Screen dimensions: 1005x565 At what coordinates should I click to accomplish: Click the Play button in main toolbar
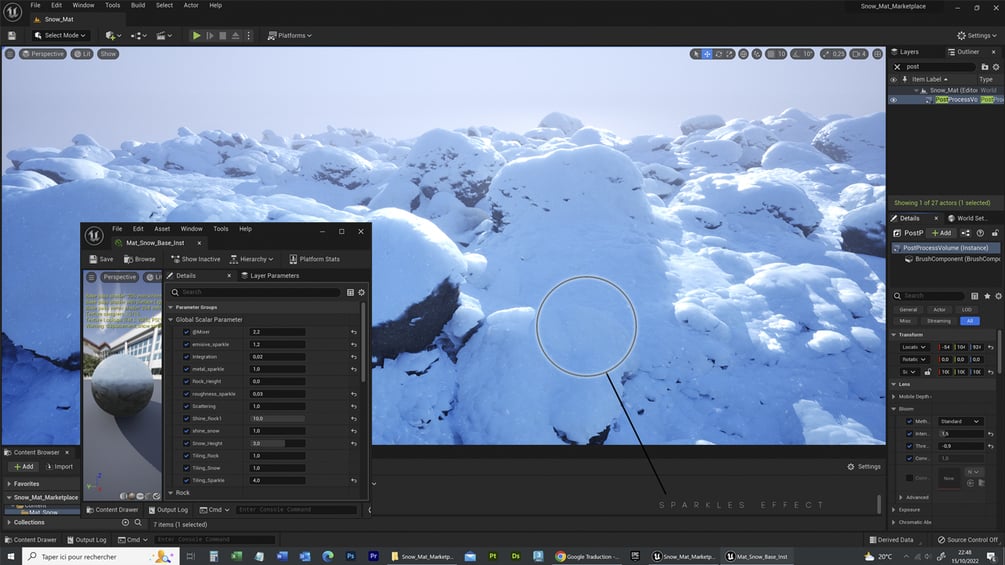tap(197, 36)
